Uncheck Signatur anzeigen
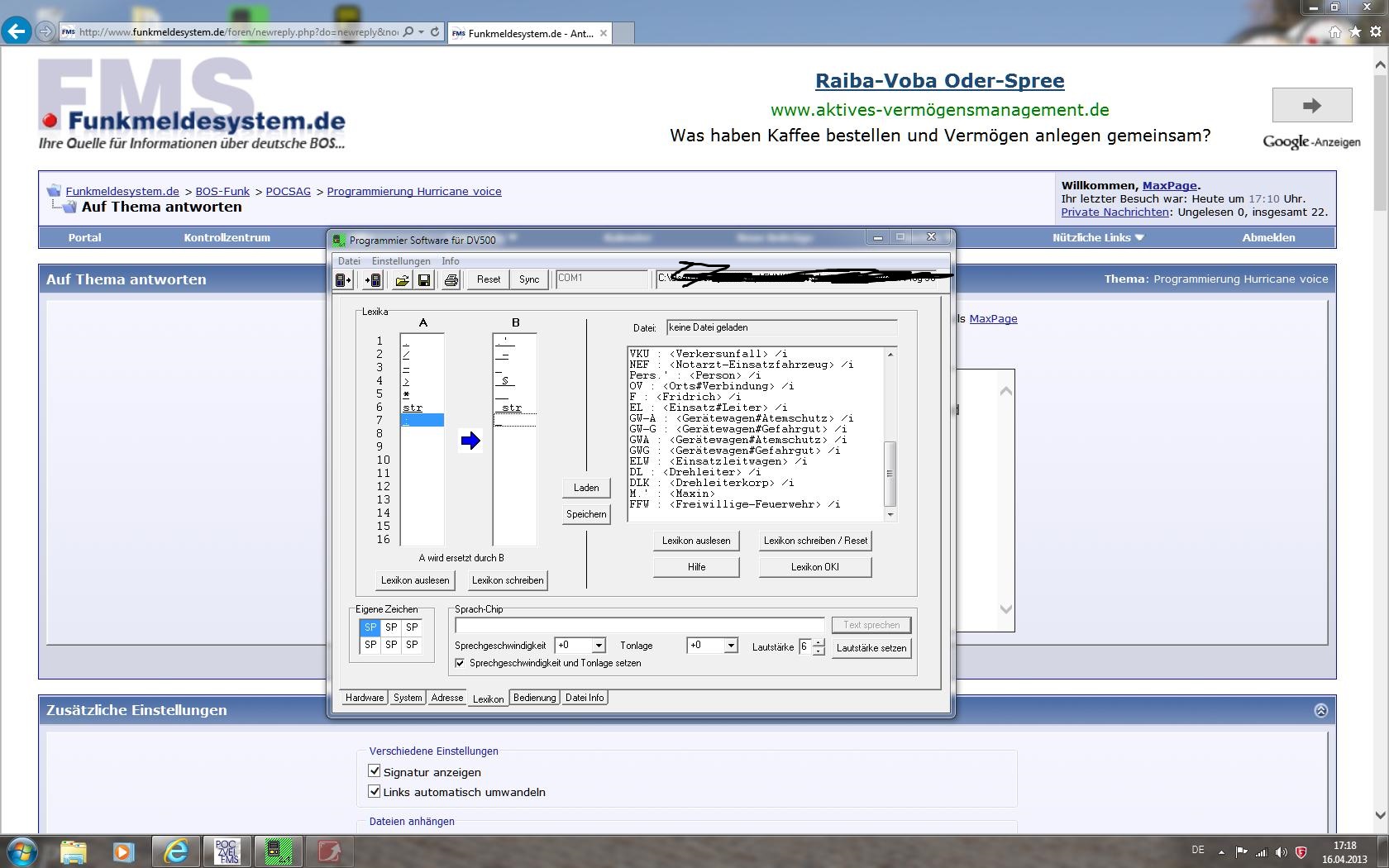Screen dimensions: 1389x868 click(x=375, y=771)
